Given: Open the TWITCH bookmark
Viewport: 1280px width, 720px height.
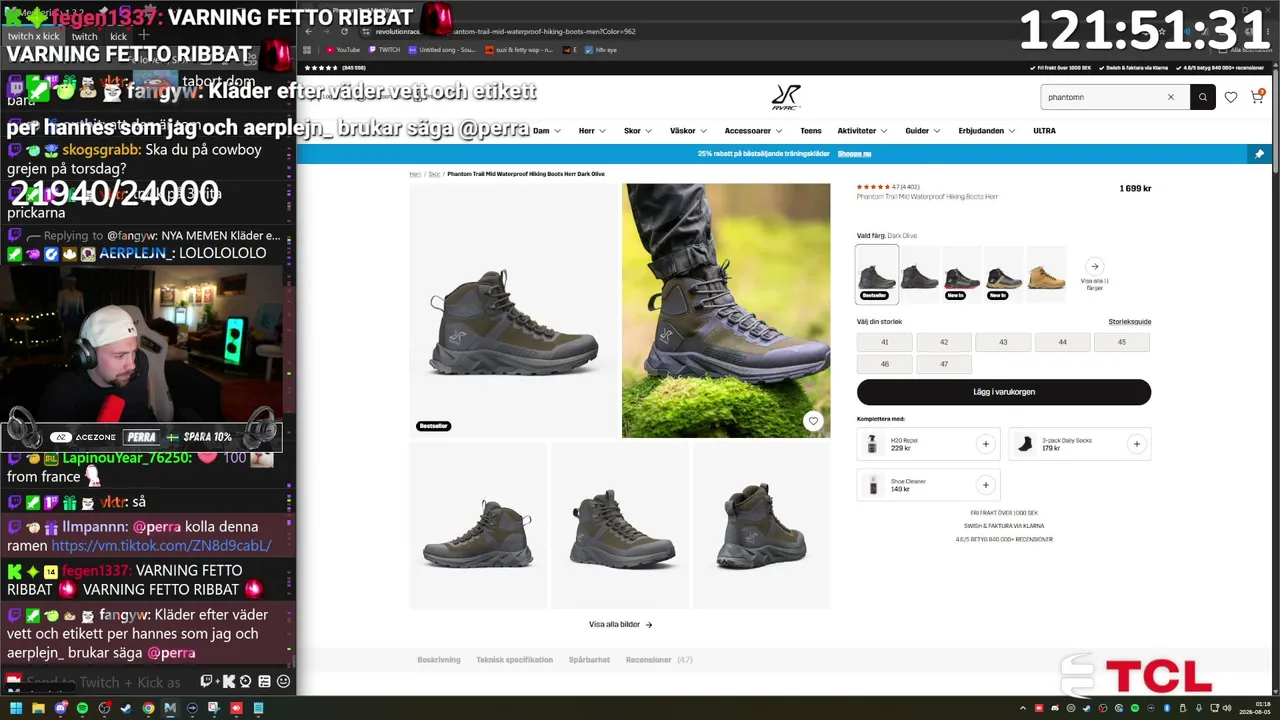Looking at the screenshot, I should [384, 49].
